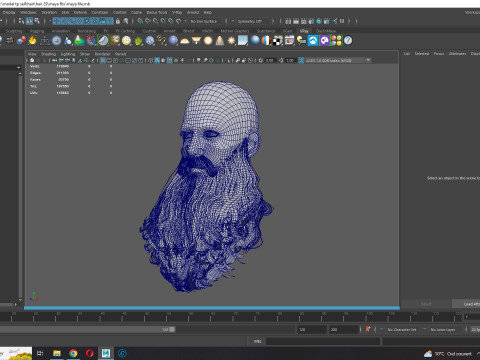
Task: Switch to the XGen shelf tab
Action: coord(287,31)
